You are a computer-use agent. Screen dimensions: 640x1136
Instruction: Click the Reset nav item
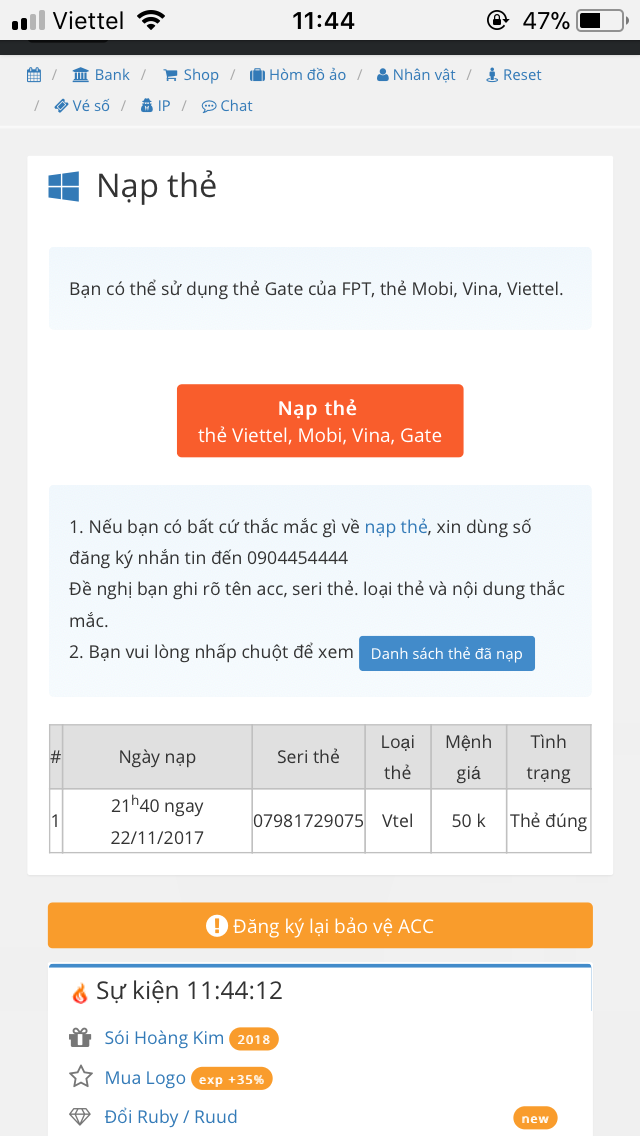click(513, 75)
